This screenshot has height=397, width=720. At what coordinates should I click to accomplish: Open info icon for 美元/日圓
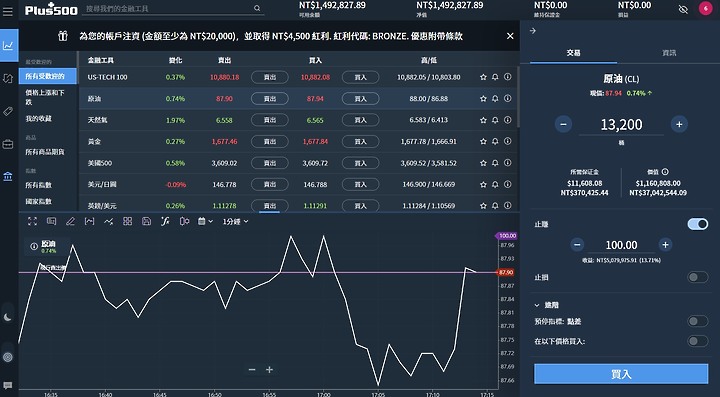pos(507,184)
